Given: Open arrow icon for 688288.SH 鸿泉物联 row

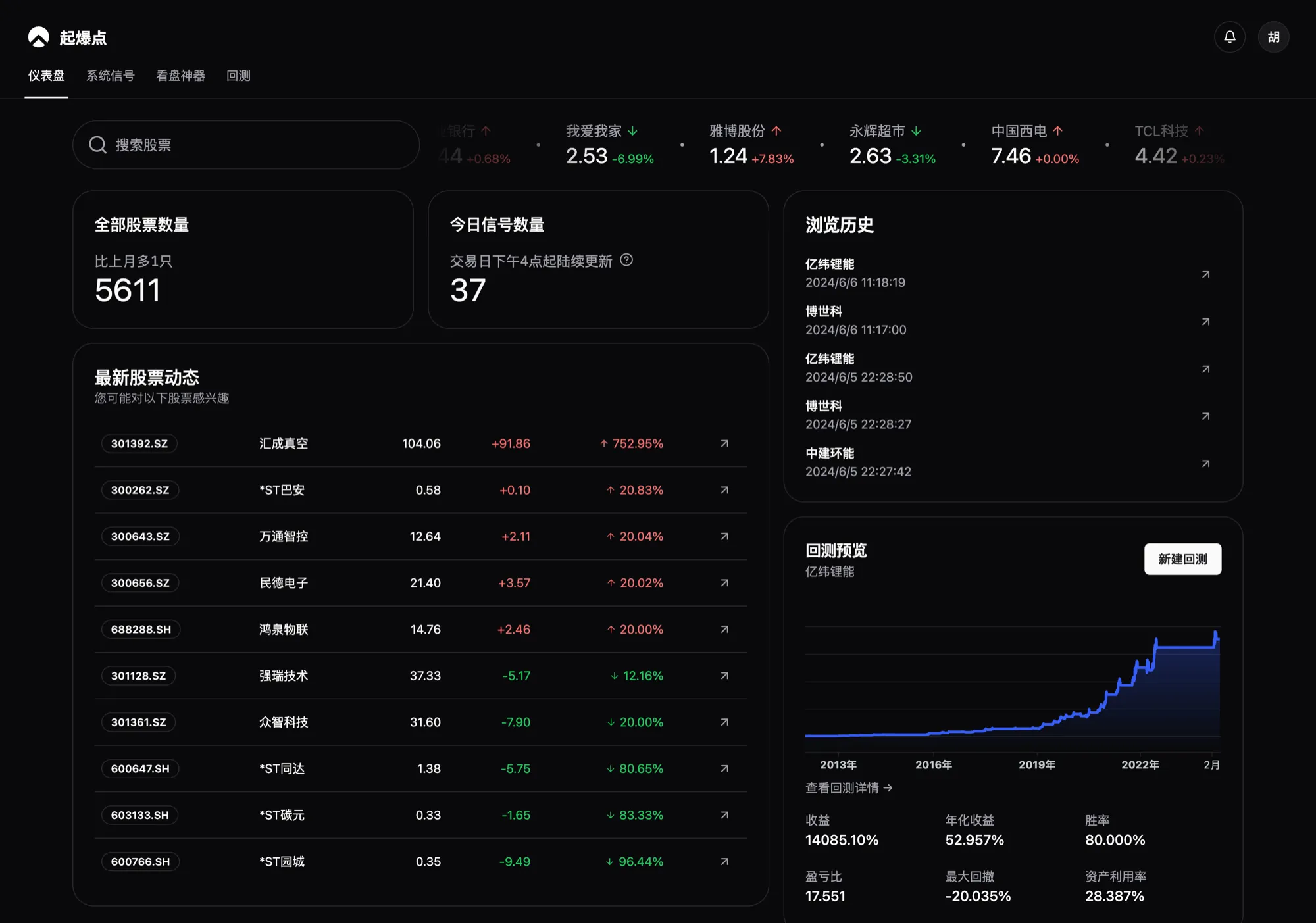Looking at the screenshot, I should (x=724, y=630).
